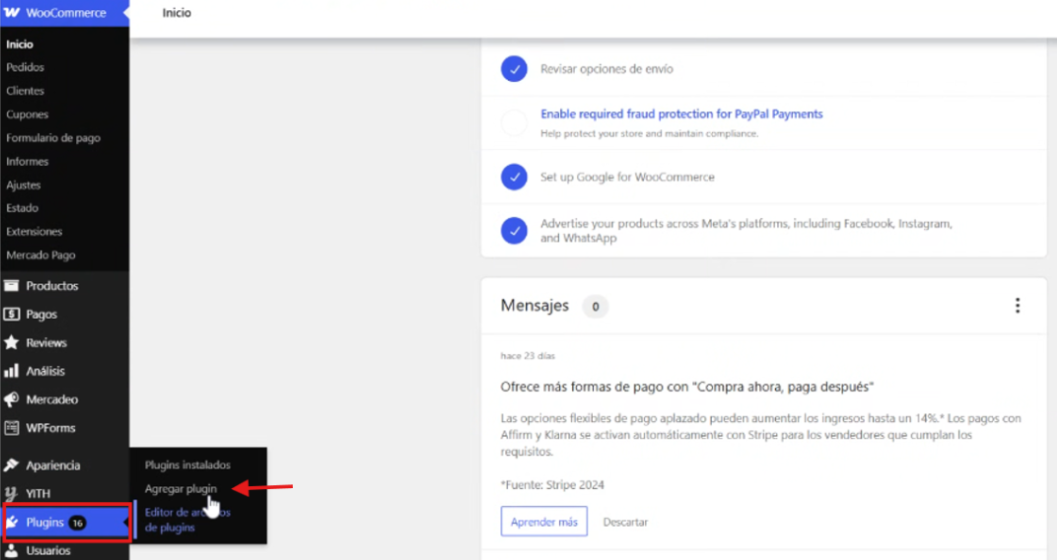Click the Descartar link
Image resolution: width=1057 pixels, height=560 pixels.
pyautogui.click(x=625, y=522)
